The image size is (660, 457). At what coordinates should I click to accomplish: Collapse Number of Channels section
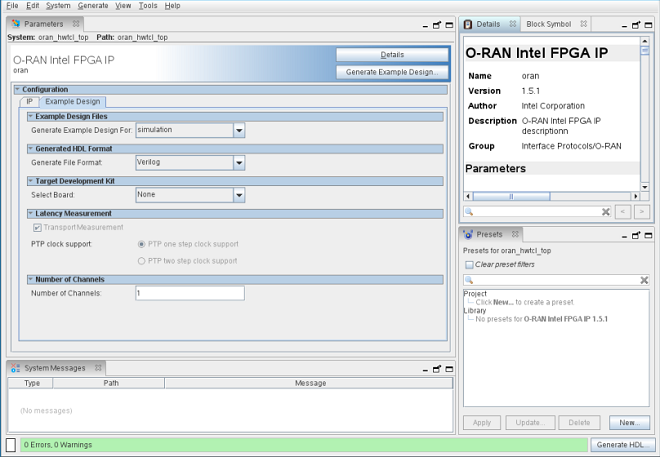coord(31,279)
